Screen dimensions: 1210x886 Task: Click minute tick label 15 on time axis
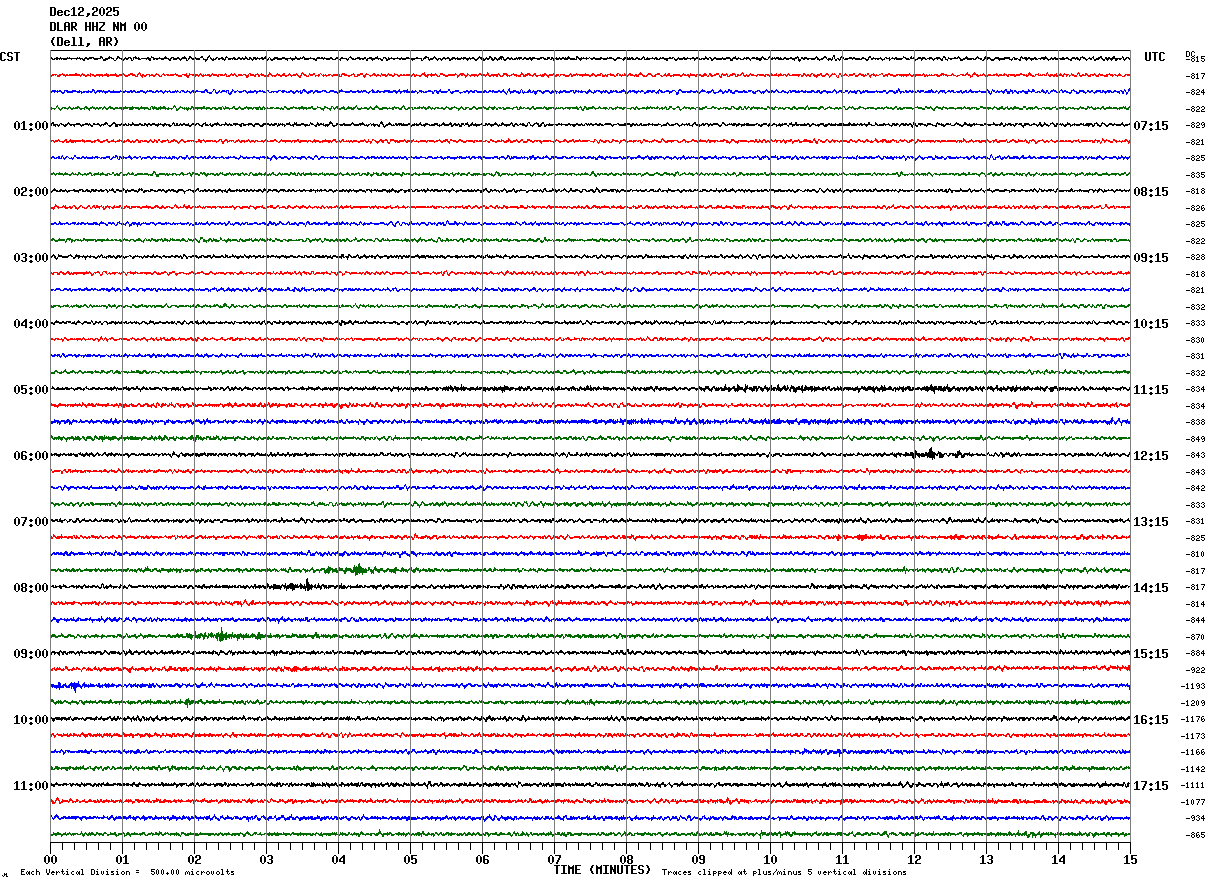pos(1130,859)
